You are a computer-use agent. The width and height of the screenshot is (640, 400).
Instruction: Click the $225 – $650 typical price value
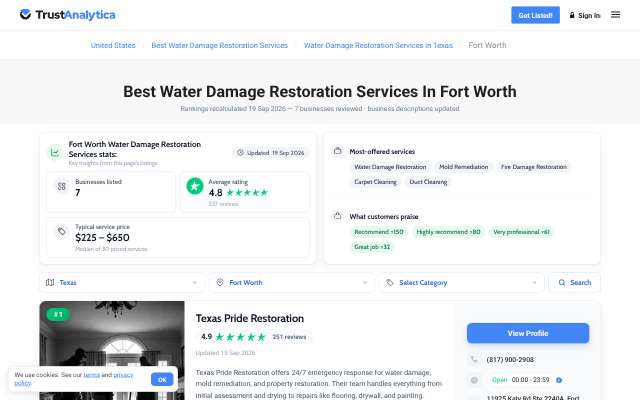tap(102, 238)
